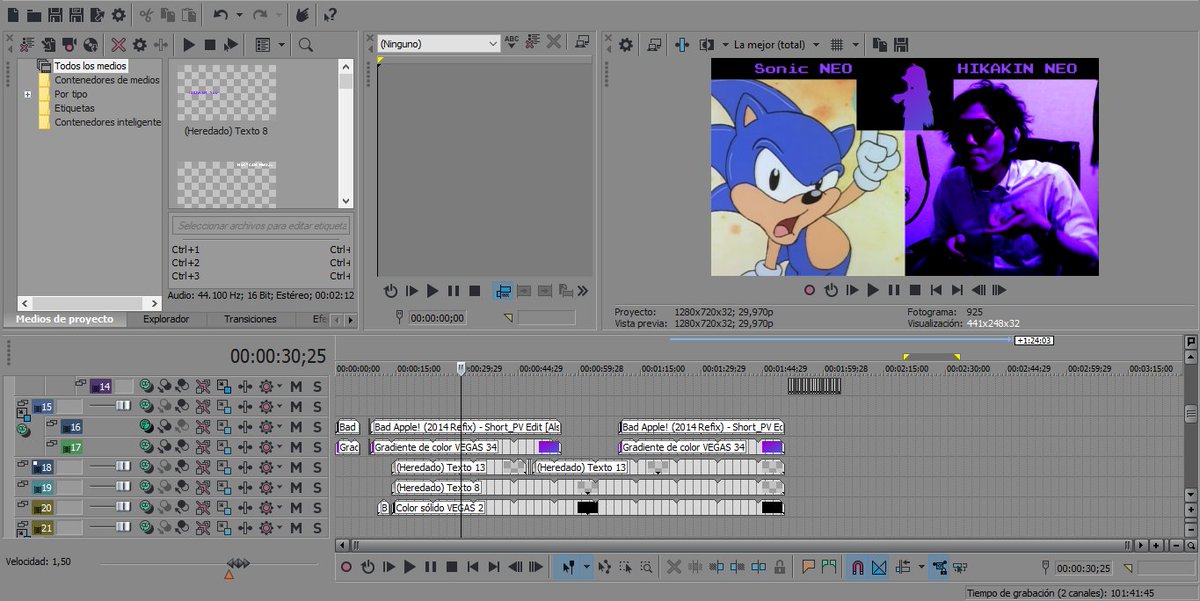This screenshot has height=601, width=1200.
Task: Copy snapshot to clipboard icon in preview
Action: point(880,45)
